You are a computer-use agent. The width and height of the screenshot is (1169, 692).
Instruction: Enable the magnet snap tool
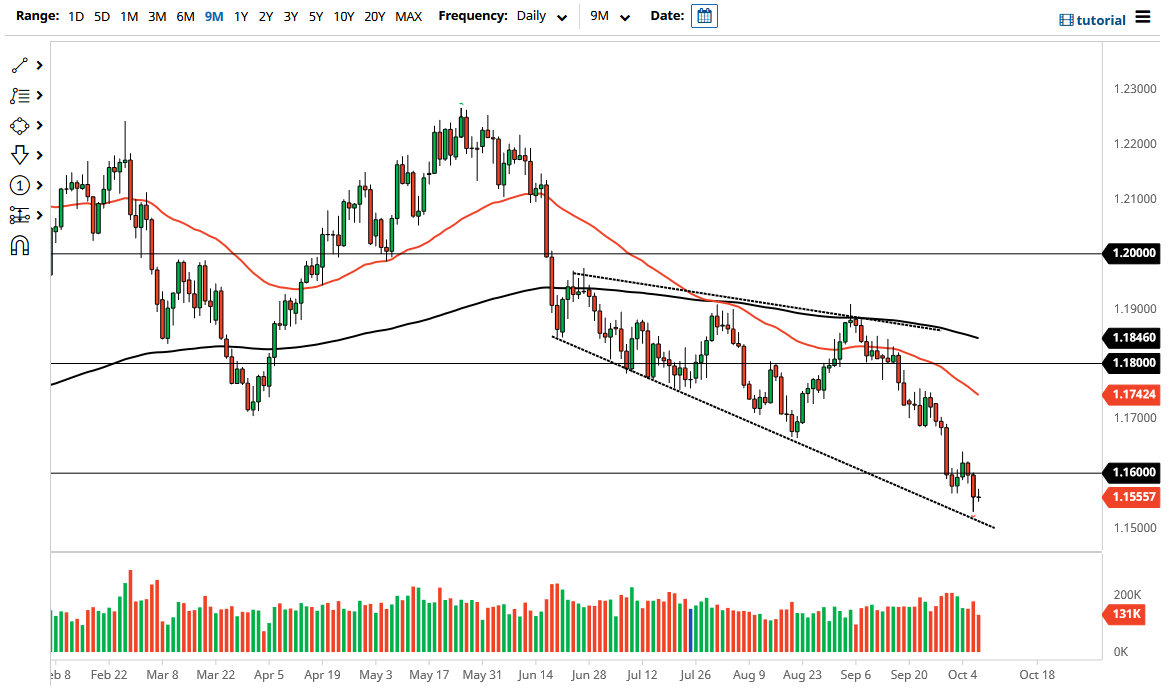coord(18,245)
